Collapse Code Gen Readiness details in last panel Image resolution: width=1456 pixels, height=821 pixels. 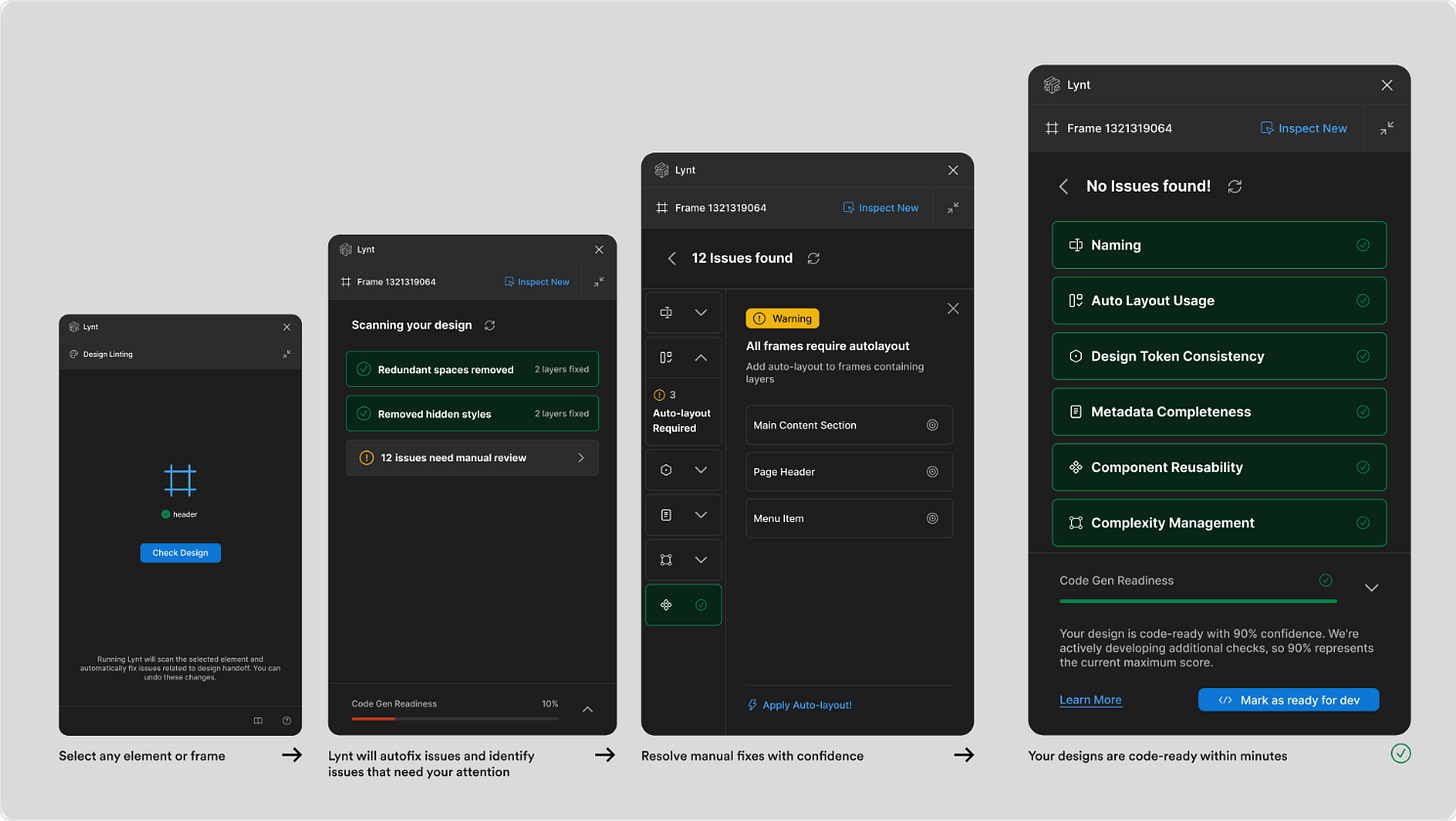click(1372, 588)
